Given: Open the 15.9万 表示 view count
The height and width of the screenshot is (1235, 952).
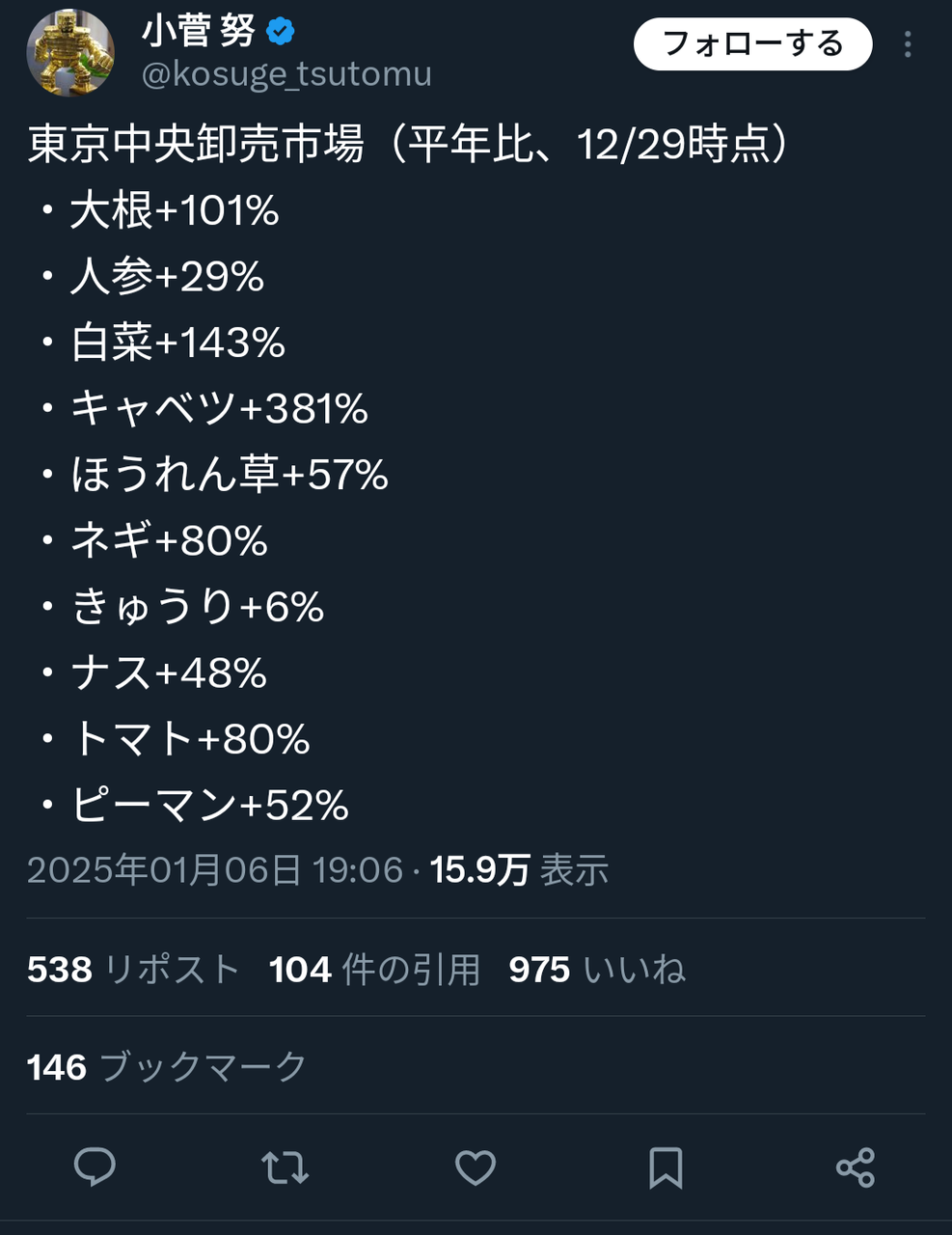Looking at the screenshot, I should [x=519, y=870].
